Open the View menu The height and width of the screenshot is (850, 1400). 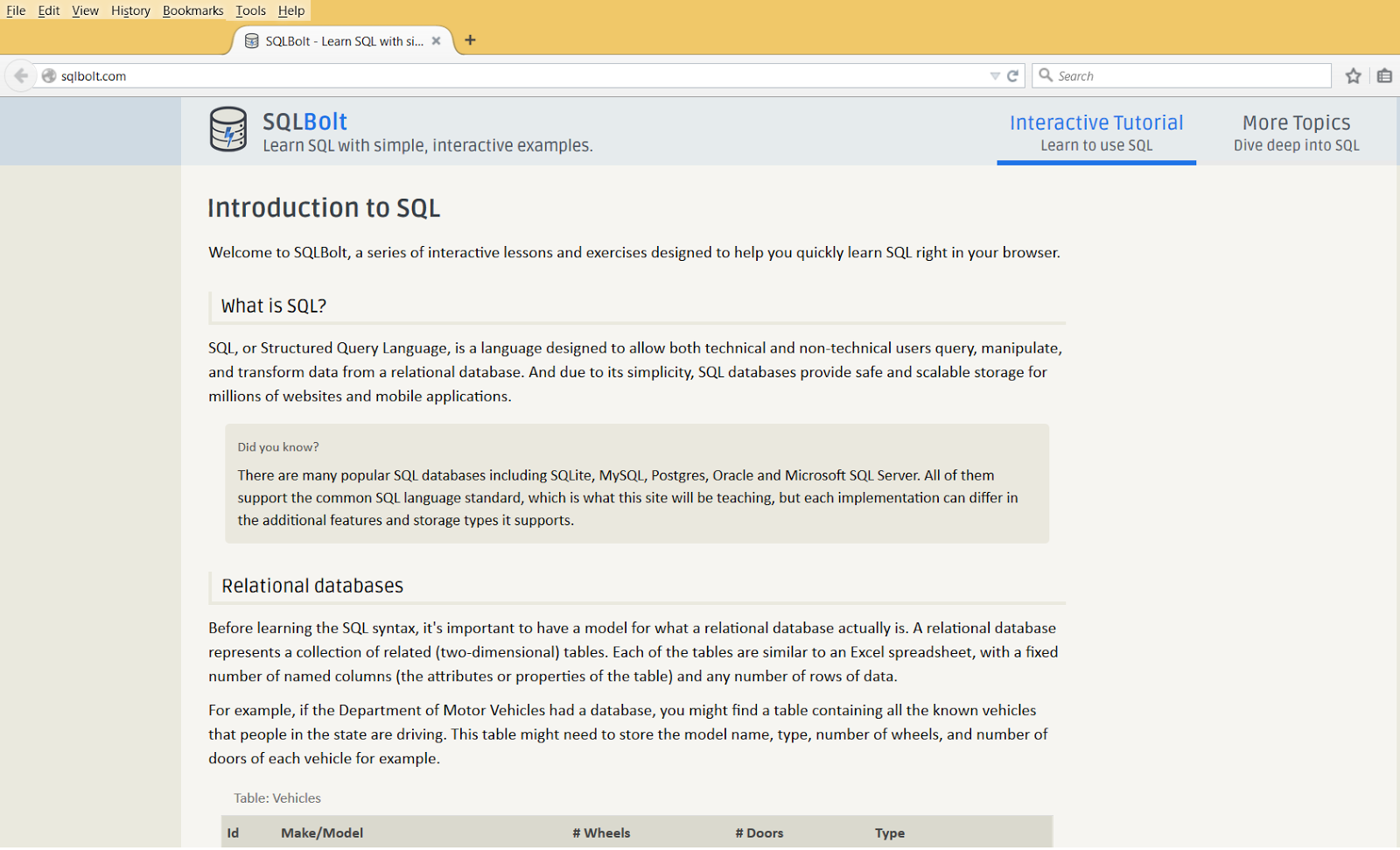[85, 11]
